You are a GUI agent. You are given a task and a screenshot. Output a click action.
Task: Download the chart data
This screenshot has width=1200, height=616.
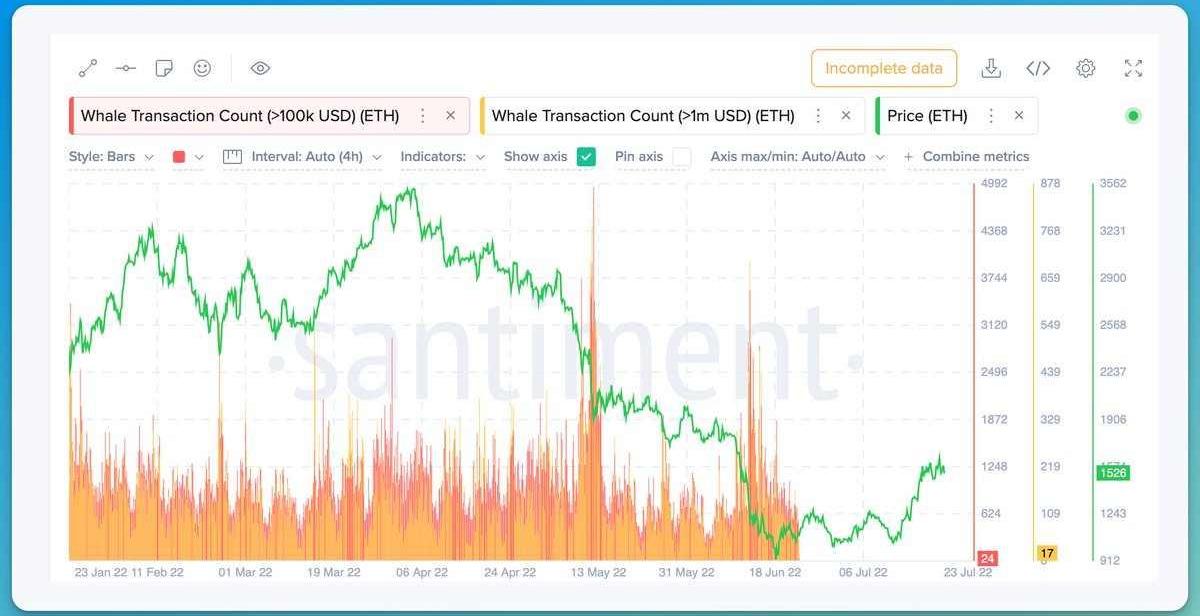point(991,68)
